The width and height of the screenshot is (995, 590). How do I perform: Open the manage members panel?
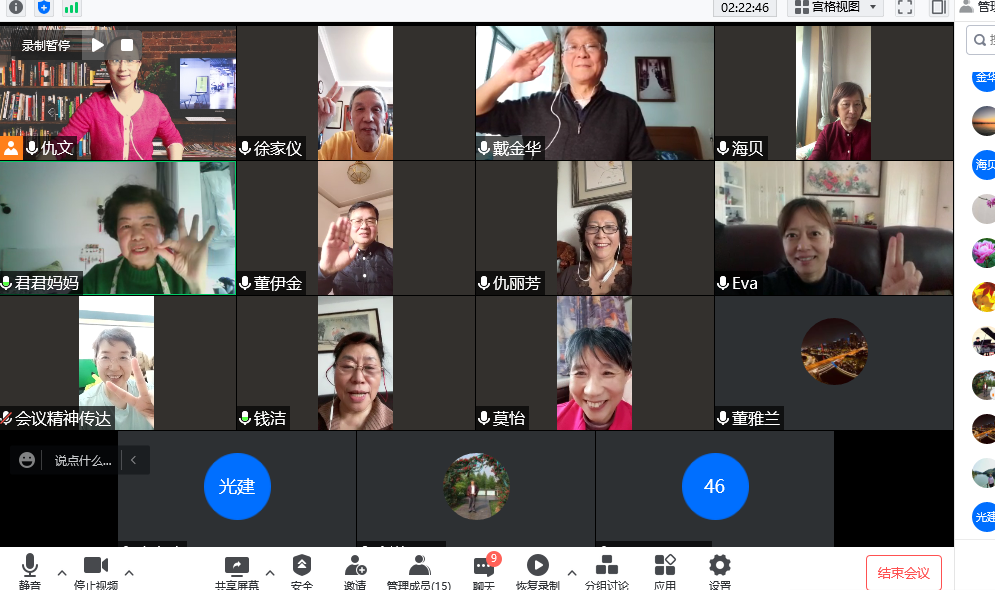[419, 570]
